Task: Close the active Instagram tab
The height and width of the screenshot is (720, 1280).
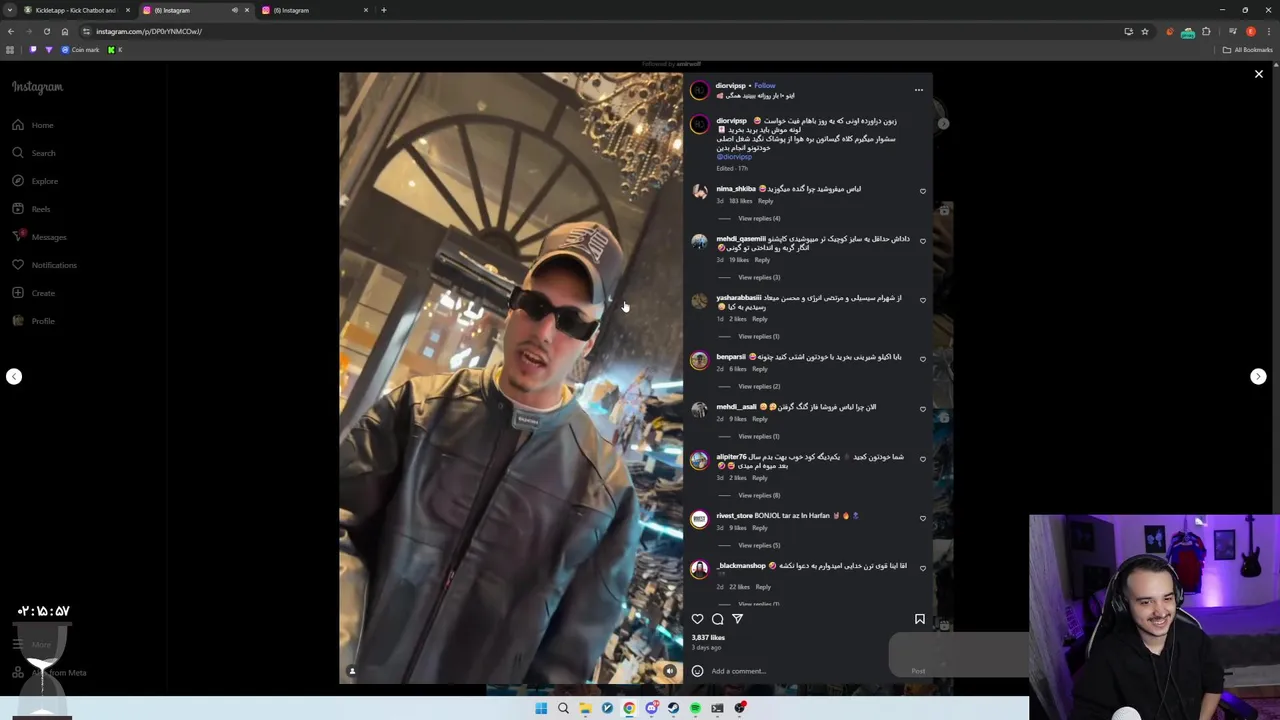Action: pyautogui.click(x=247, y=10)
